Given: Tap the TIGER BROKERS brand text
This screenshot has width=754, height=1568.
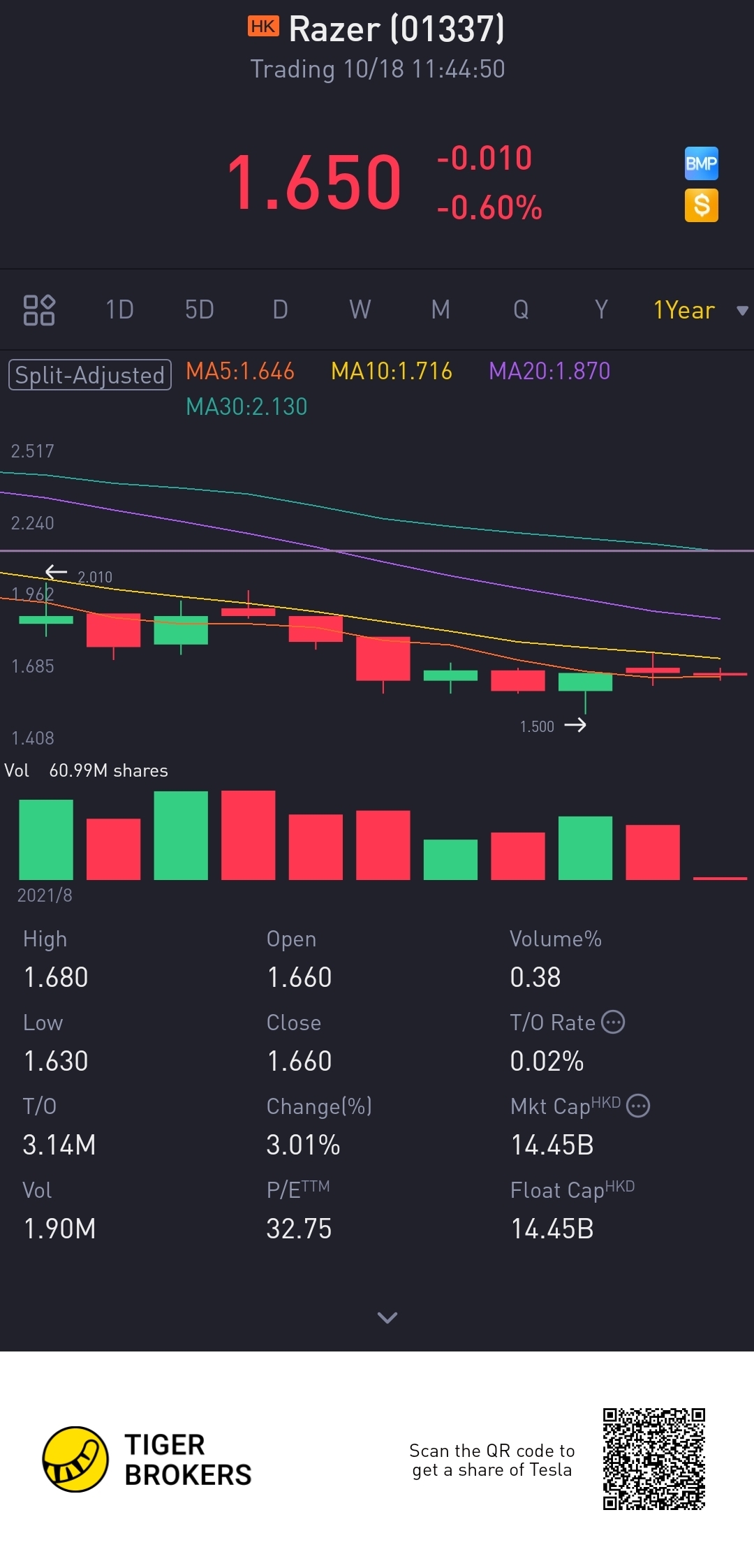Looking at the screenshot, I should [x=188, y=1460].
